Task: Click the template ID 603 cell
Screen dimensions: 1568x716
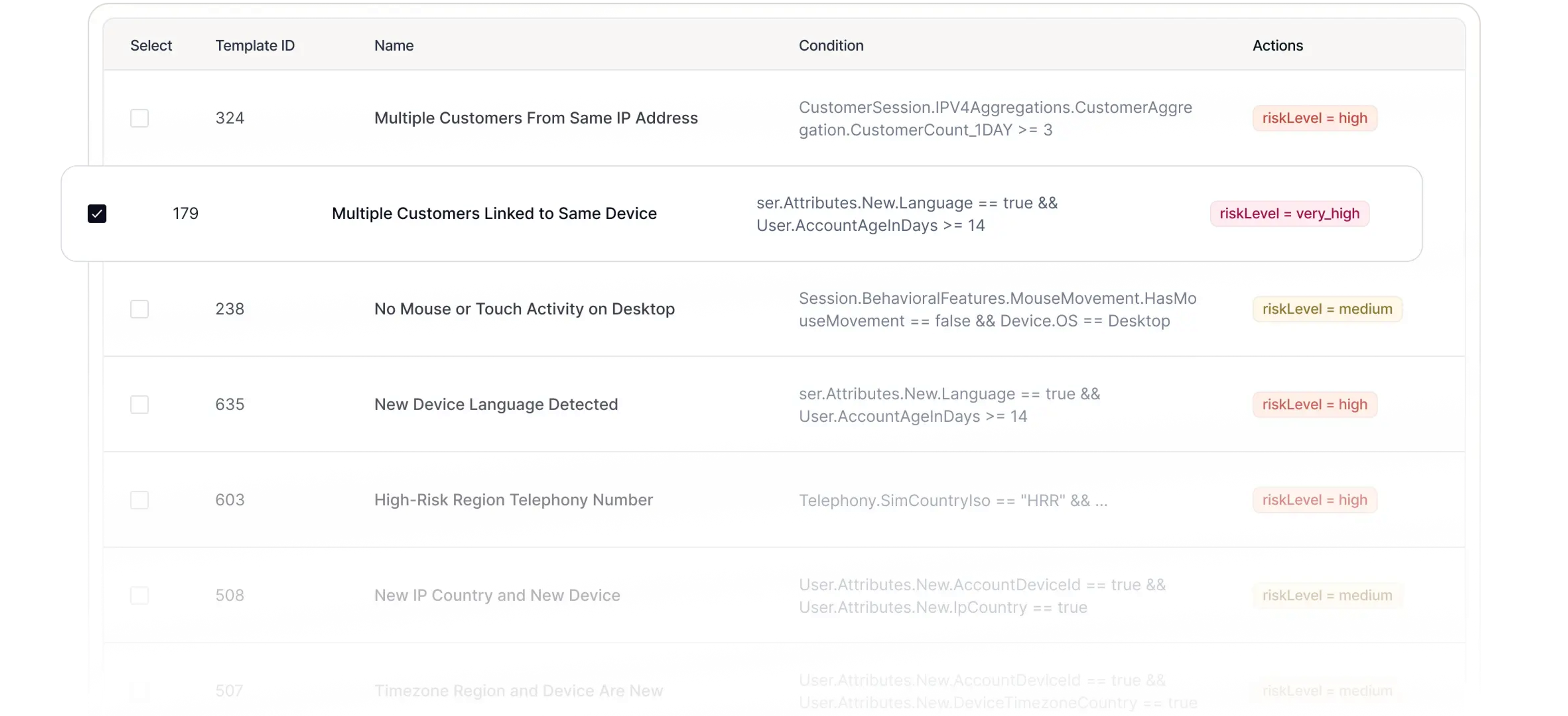Action: 230,500
